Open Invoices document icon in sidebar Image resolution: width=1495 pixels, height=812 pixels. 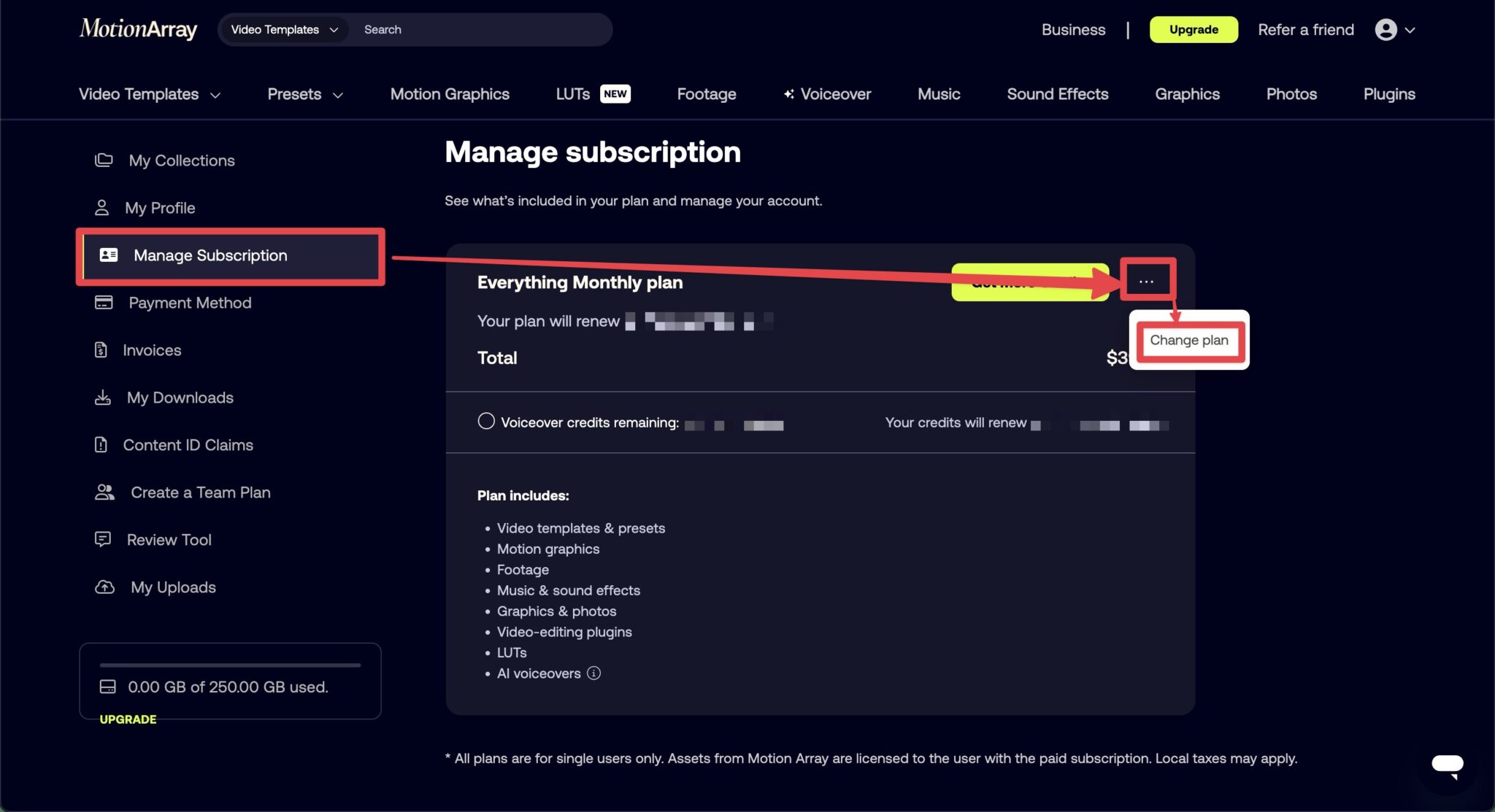pos(101,349)
